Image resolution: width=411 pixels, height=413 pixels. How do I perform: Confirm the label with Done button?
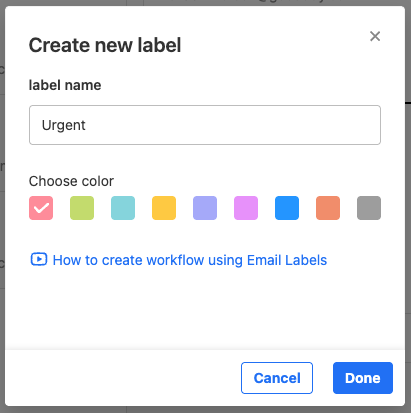pos(363,378)
